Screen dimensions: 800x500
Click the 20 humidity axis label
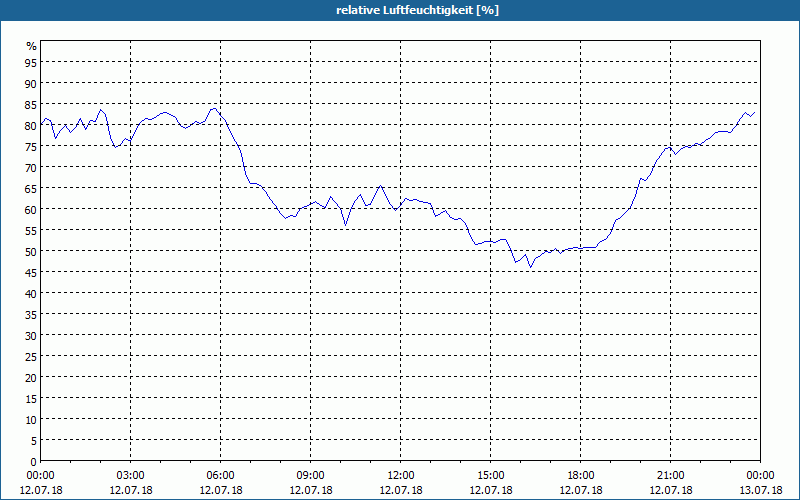pyautogui.click(x=31, y=378)
